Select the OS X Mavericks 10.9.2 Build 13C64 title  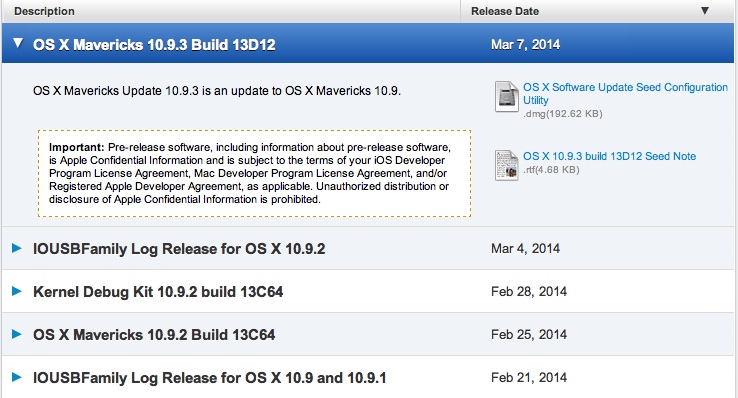point(154,334)
